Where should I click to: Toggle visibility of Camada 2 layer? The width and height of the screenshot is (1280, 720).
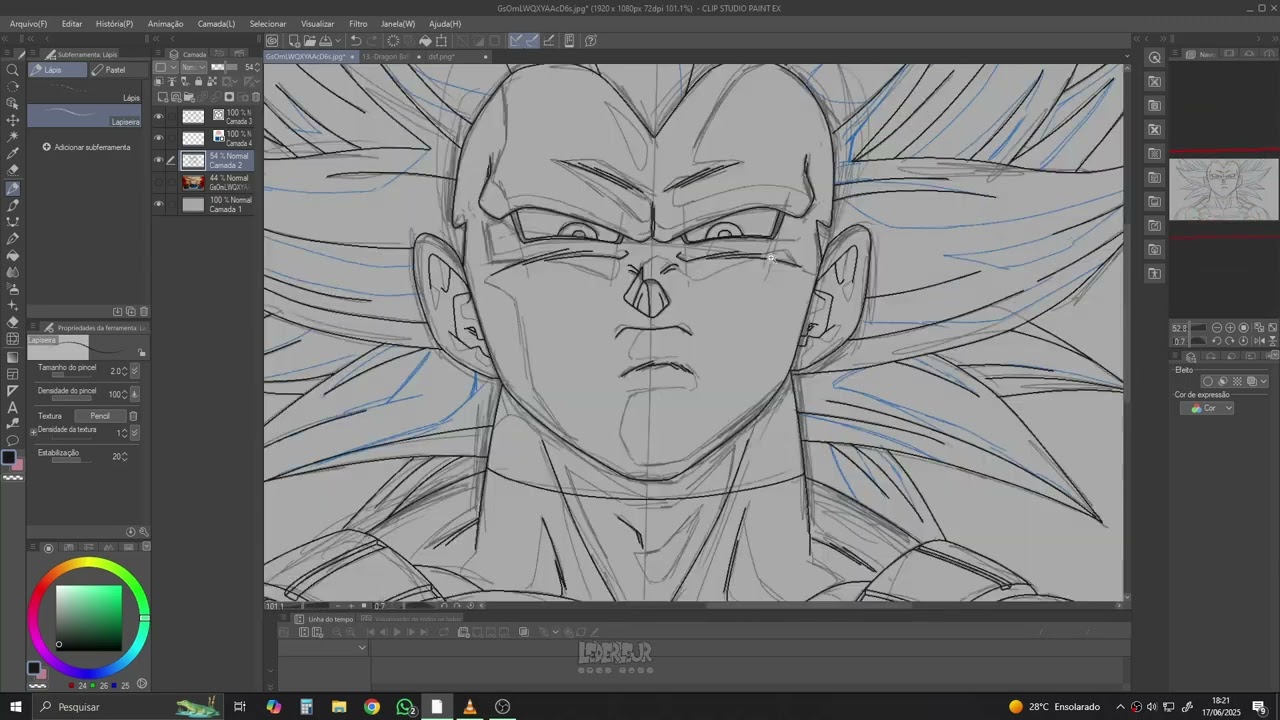point(158,160)
